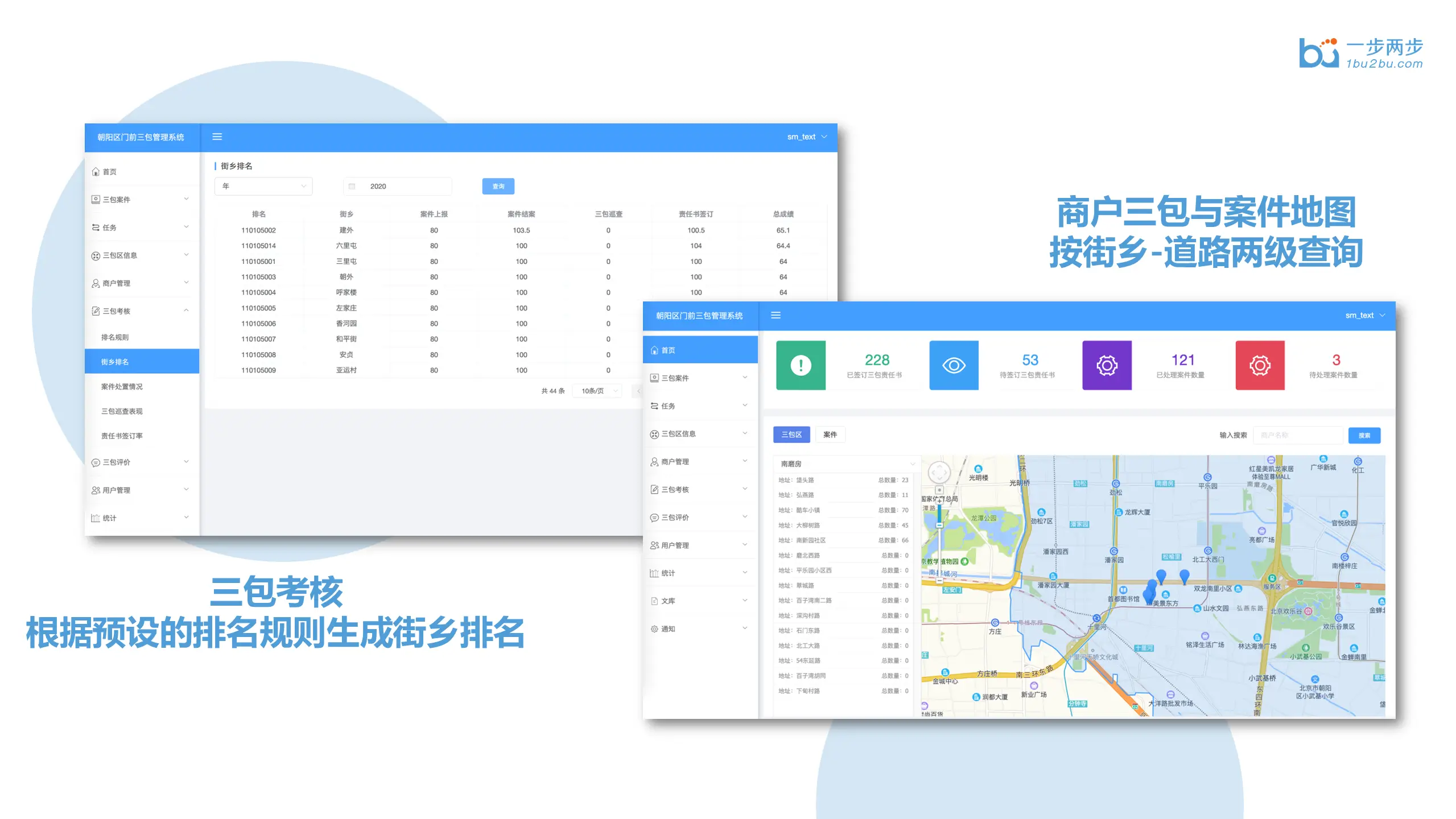Viewport: 1456px width, 819px height.
Task: Open the 南磨房 street dropdown
Action: (x=847, y=464)
